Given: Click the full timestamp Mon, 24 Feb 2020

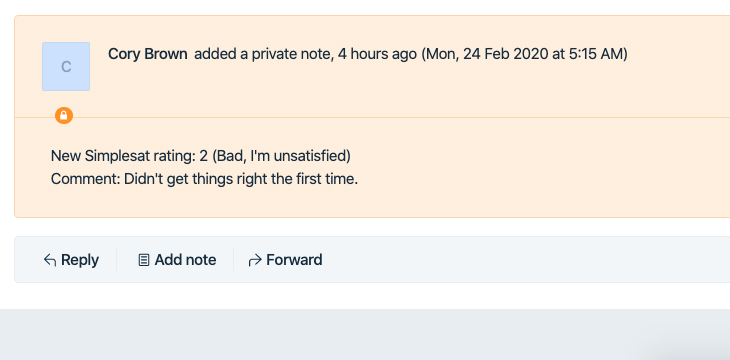Looking at the screenshot, I should [x=524, y=54].
